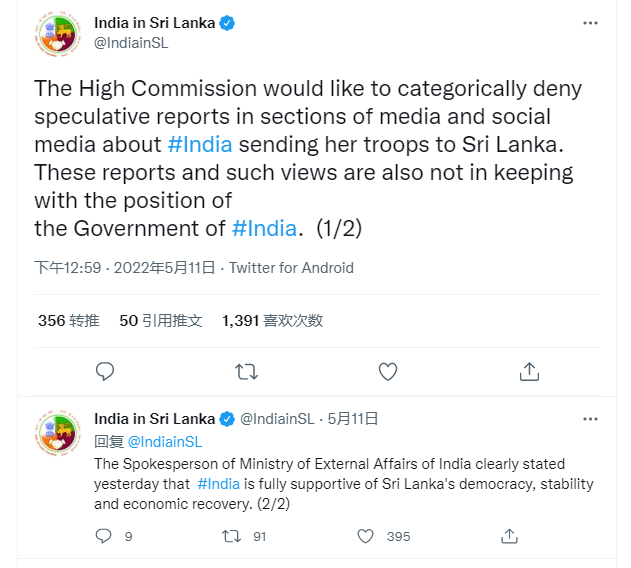Click the #India hashtag after 'media about'
The image size is (631, 568).
[x=200, y=143]
